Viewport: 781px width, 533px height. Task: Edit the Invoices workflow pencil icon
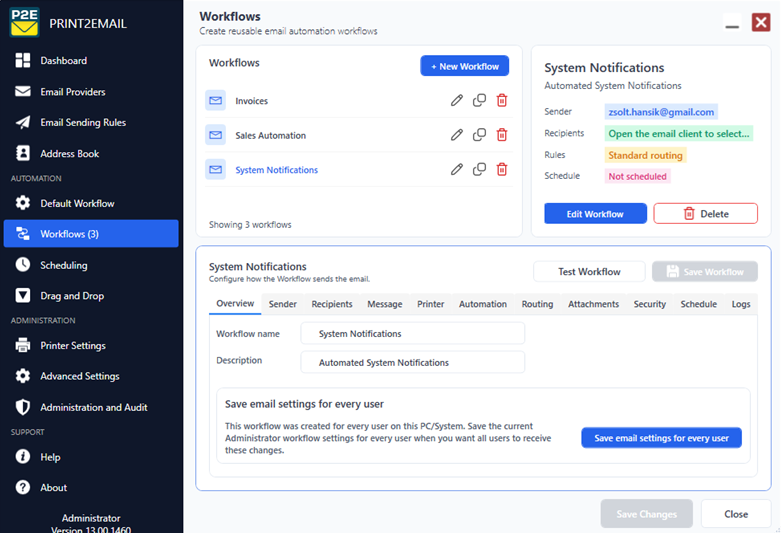click(457, 101)
